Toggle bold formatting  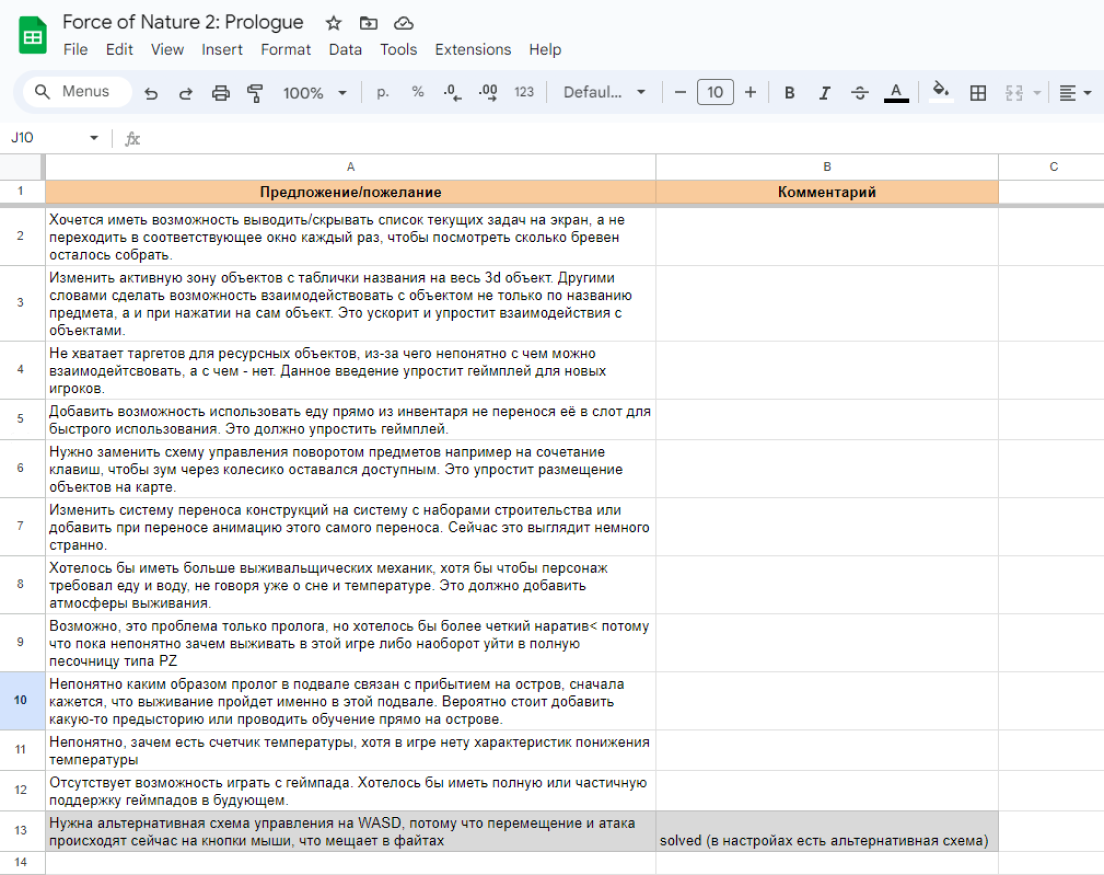coord(789,93)
